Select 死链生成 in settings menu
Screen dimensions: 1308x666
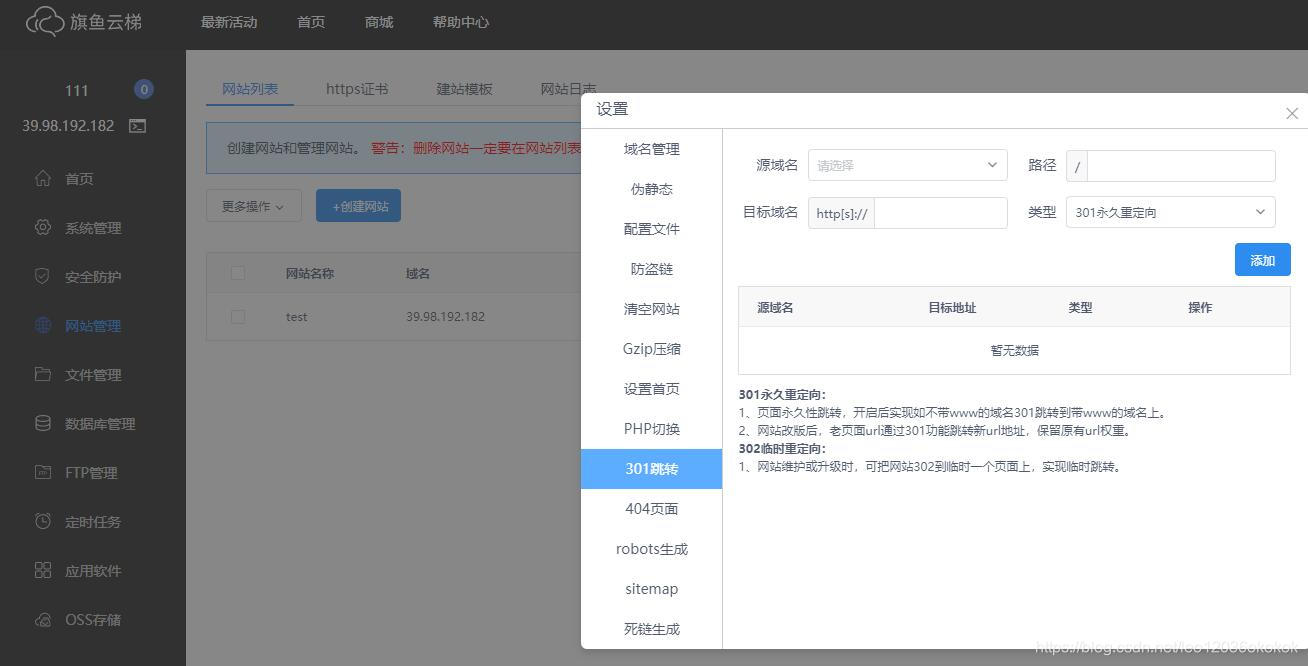(x=651, y=629)
